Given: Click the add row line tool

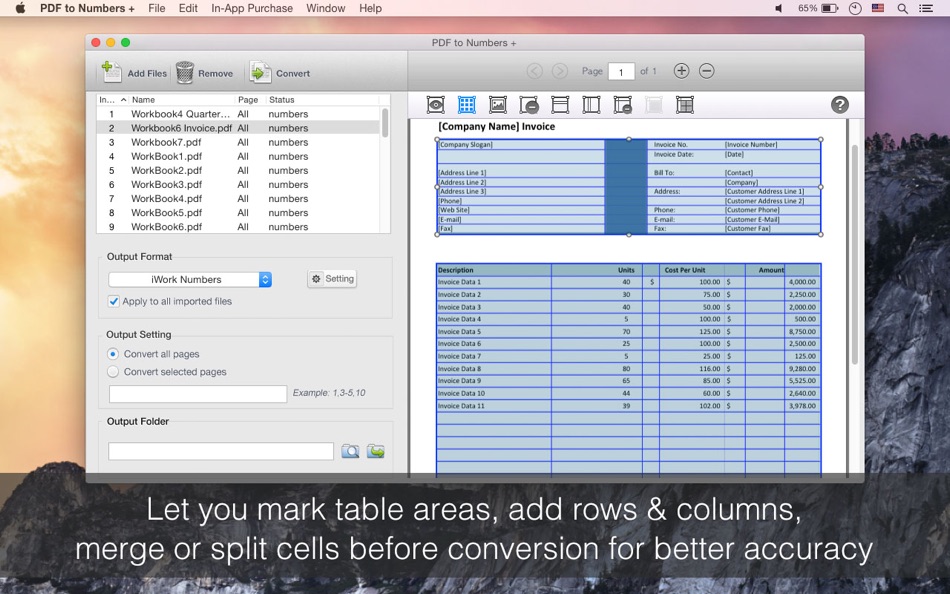Looking at the screenshot, I should (560, 105).
